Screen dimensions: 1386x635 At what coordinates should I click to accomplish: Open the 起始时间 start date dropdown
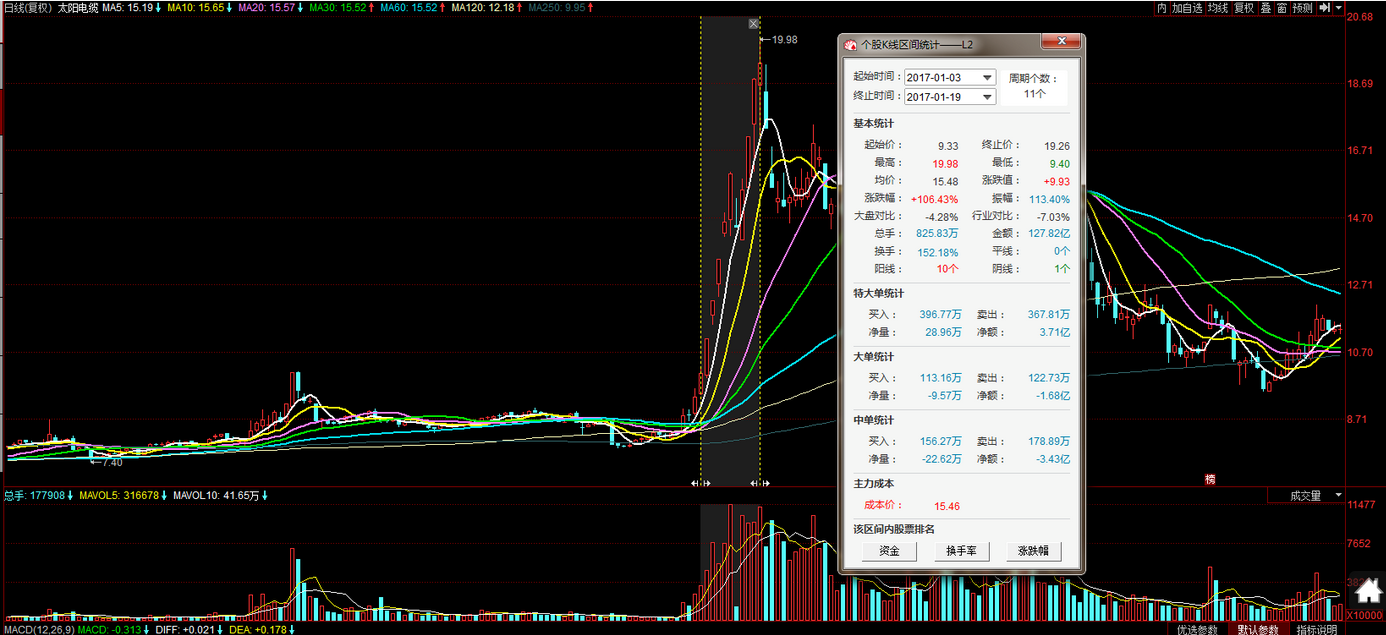tap(987, 78)
